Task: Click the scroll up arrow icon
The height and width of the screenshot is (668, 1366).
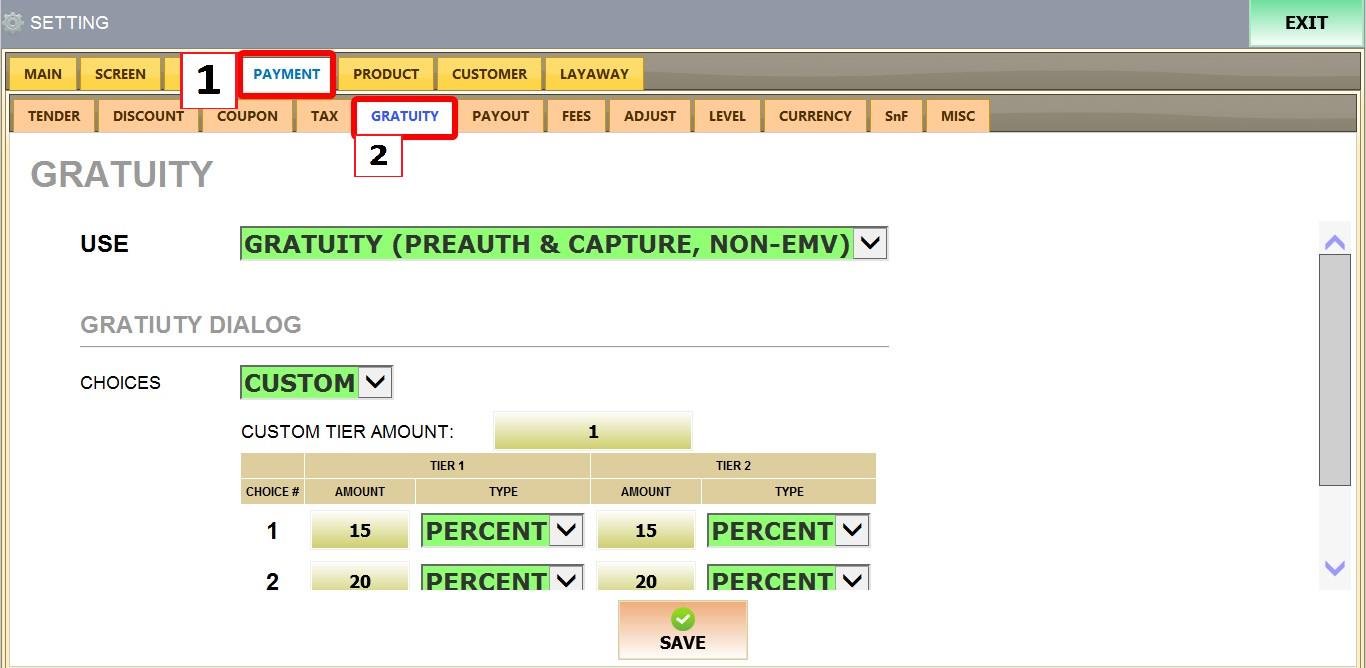Action: tap(1334, 242)
